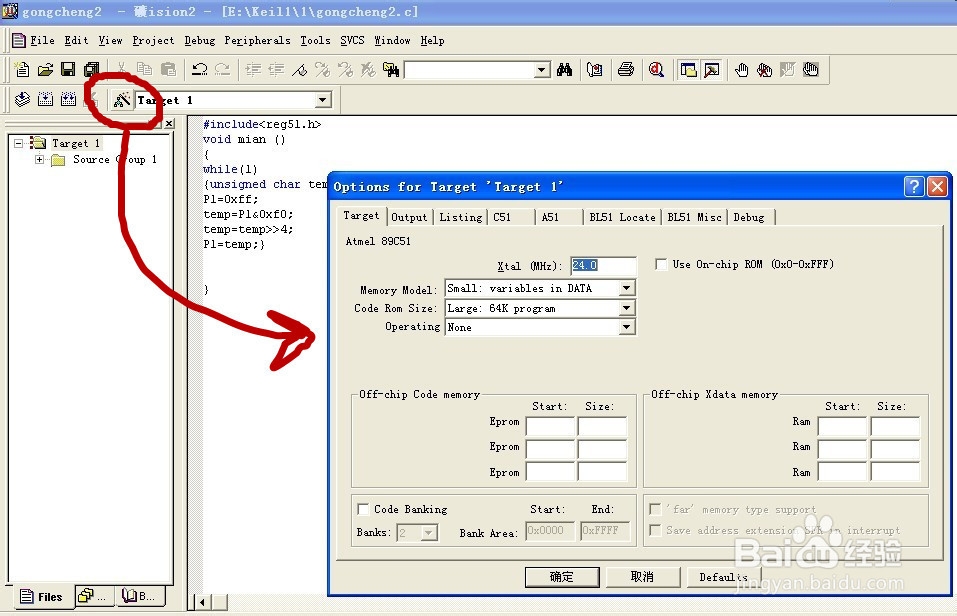
Task: Click the Start/Stop Debug Session icon
Action: (x=657, y=70)
